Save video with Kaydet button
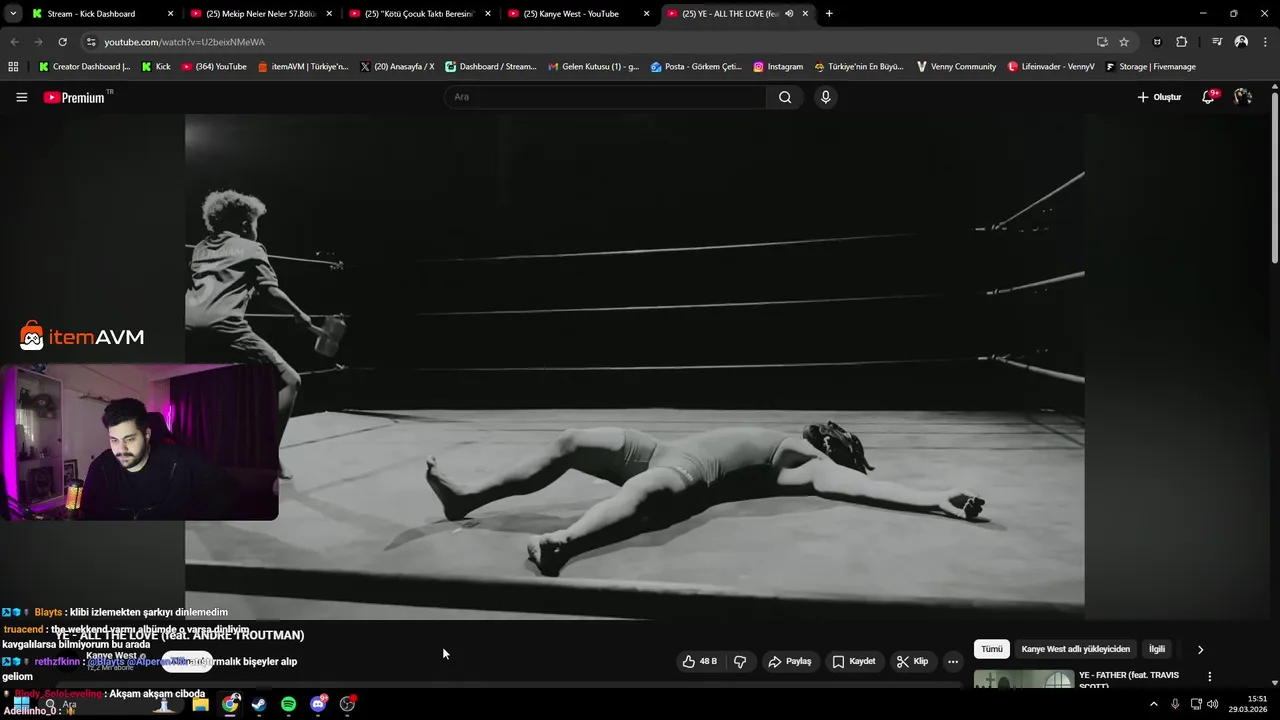This screenshot has width=1280, height=720. [x=853, y=661]
